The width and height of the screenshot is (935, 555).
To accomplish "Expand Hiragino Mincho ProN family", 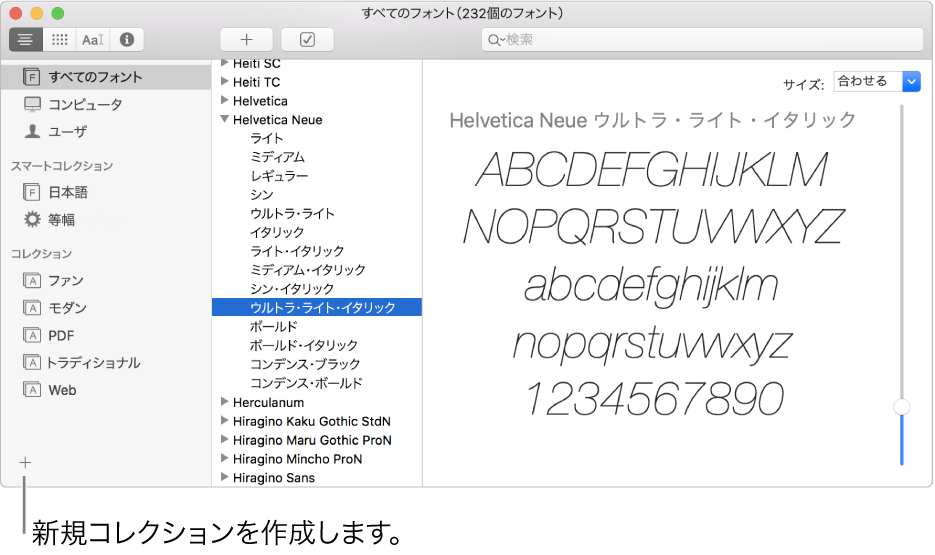I will [225, 458].
